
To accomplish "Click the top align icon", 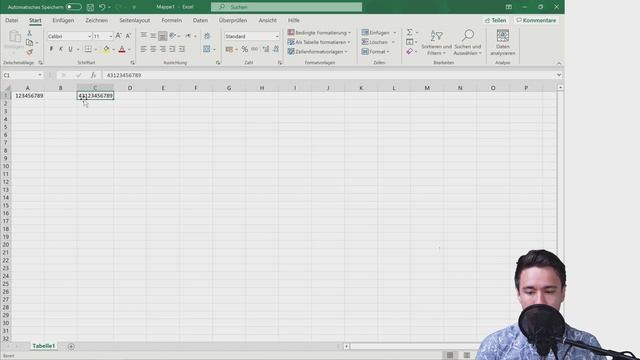I will coord(144,36).
